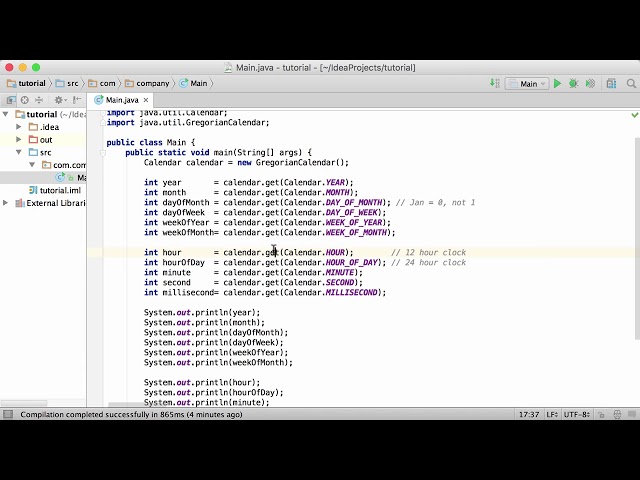640x480 pixels.
Task: Click the 17:37 cursor position indicator
Action: pos(529,415)
